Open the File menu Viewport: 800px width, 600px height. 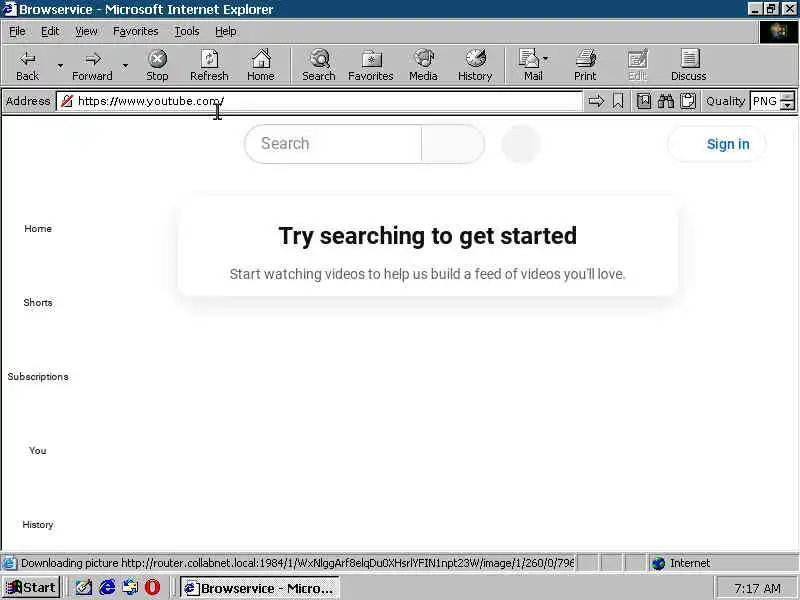click(17, 32)
